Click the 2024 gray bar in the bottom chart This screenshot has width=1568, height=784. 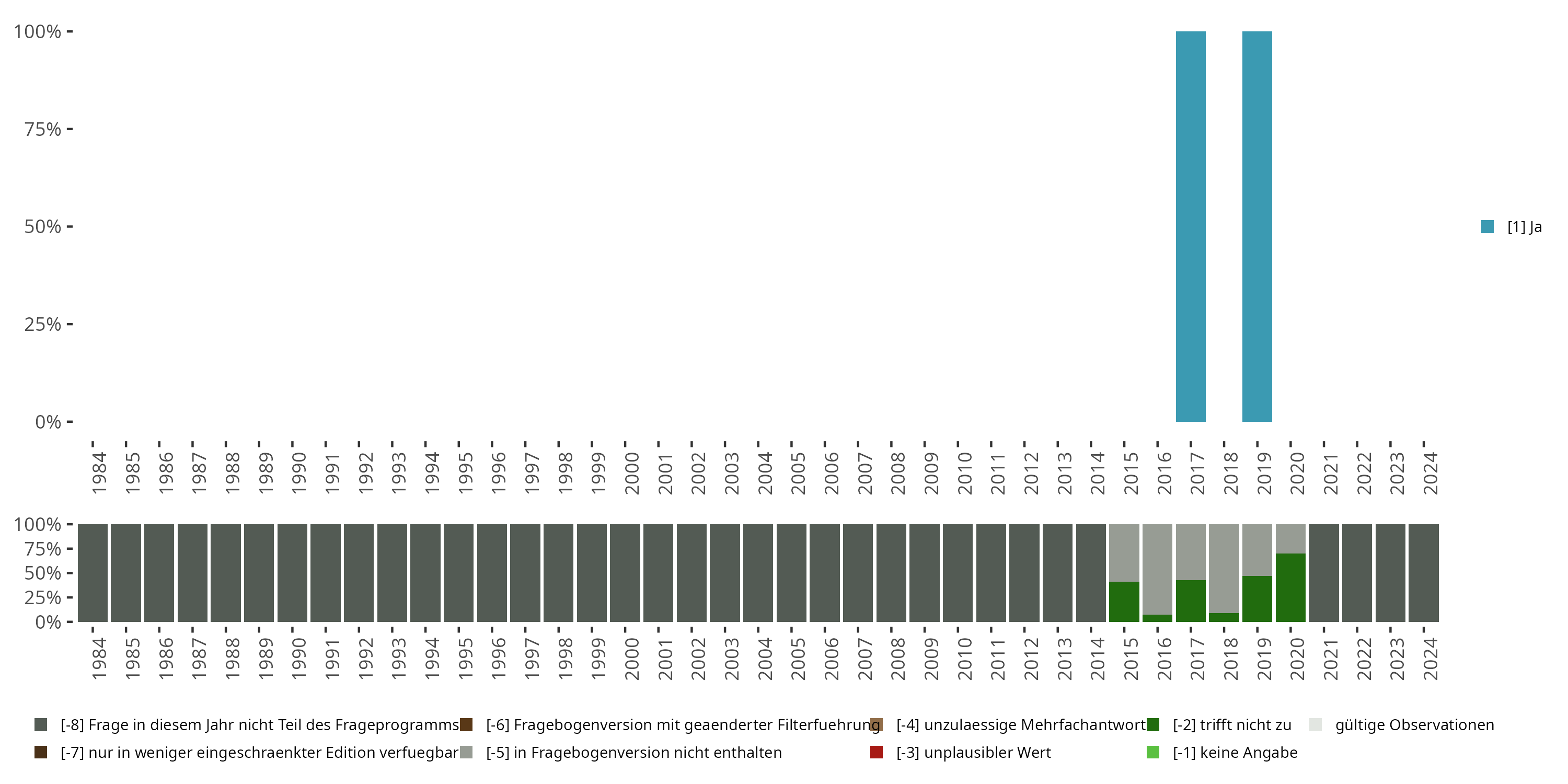point(1423,573)
